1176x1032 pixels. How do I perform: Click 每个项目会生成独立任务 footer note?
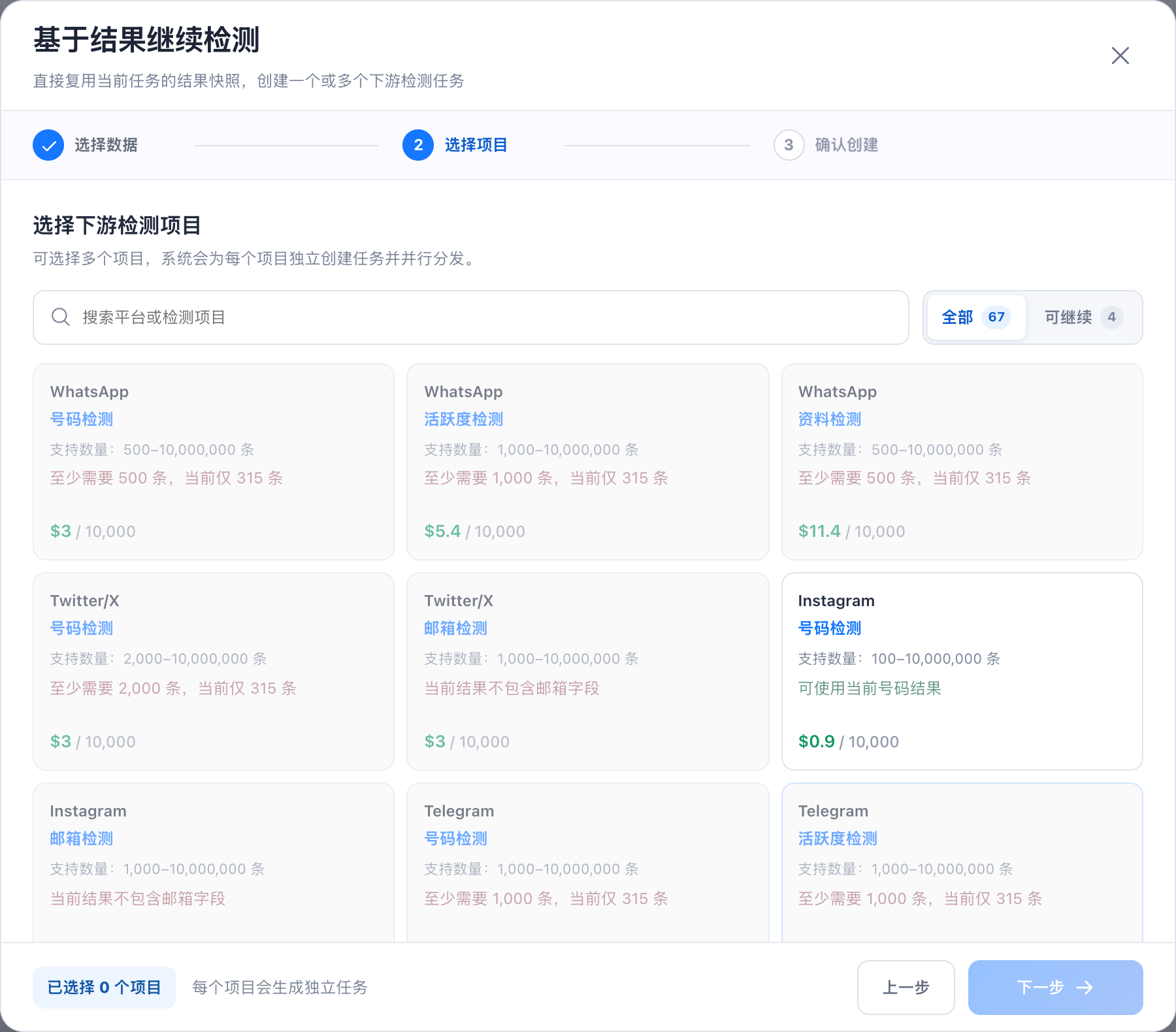click(x=280, y=988)
